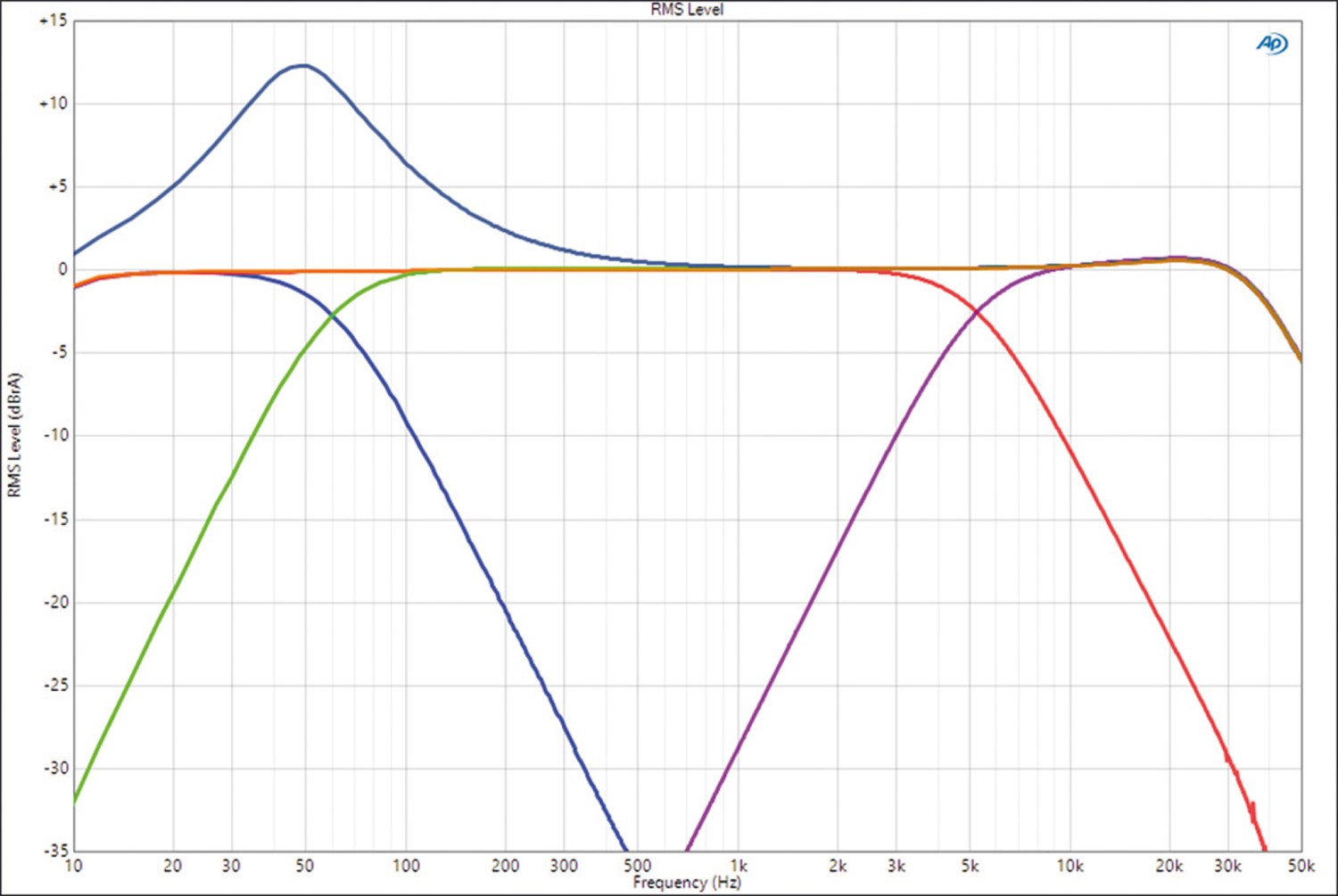Select the 20k x-axis tick label
Viewport: 1338px width, 896px height.
point(1169,866)
